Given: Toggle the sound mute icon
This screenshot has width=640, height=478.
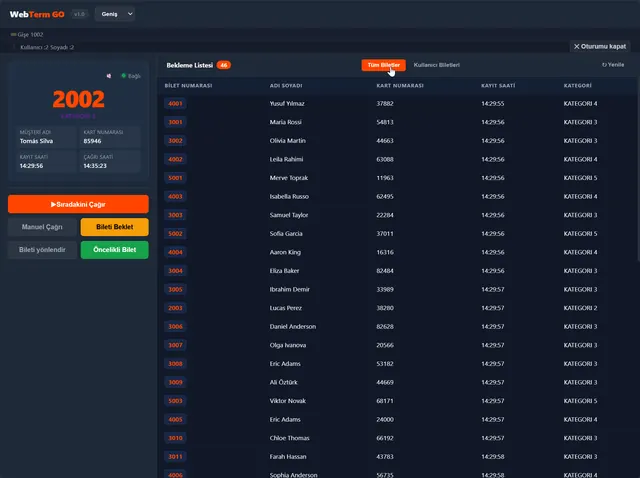Looking at the screenshot, I should pyautogui.click(x=109, y=76).
